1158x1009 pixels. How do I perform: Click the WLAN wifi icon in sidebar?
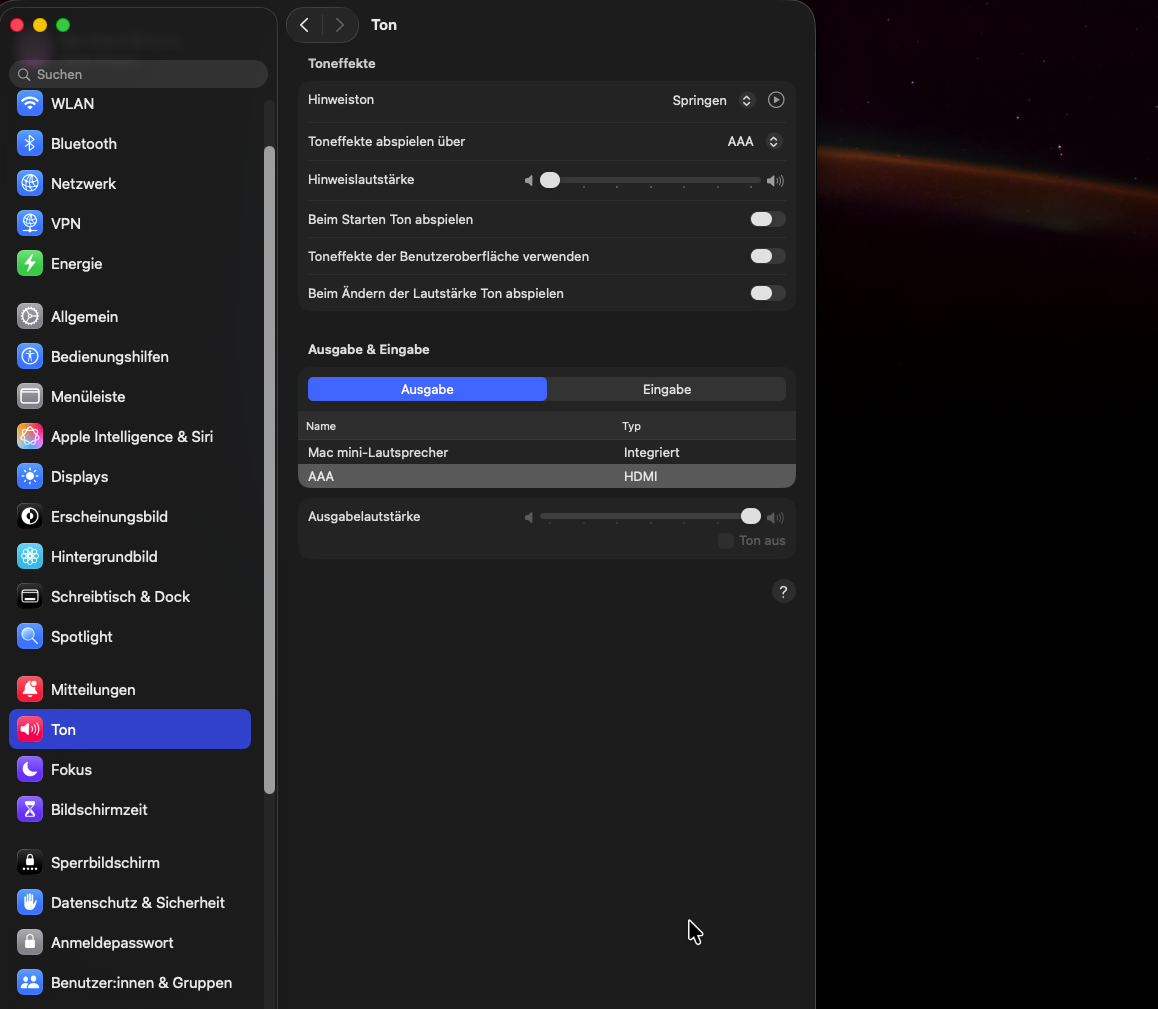pos(30,104)
